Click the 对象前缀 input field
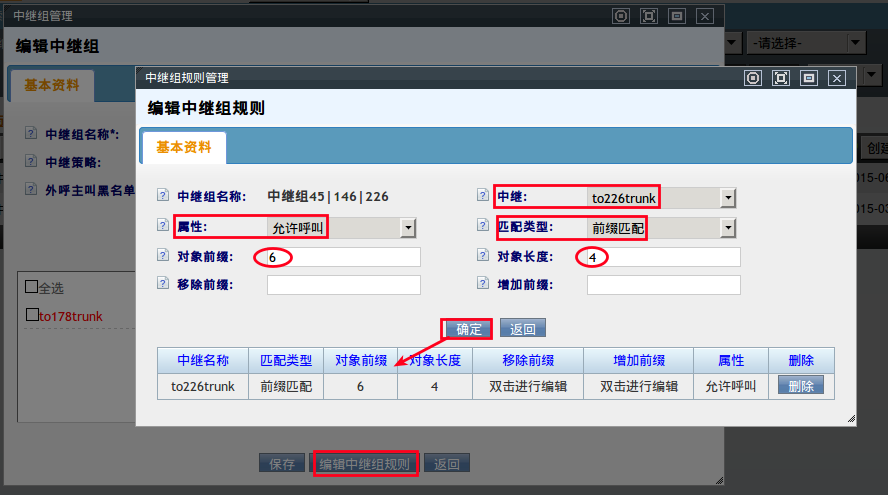The height and width of the screenshot is (495, 888). [x=344, y=258]
